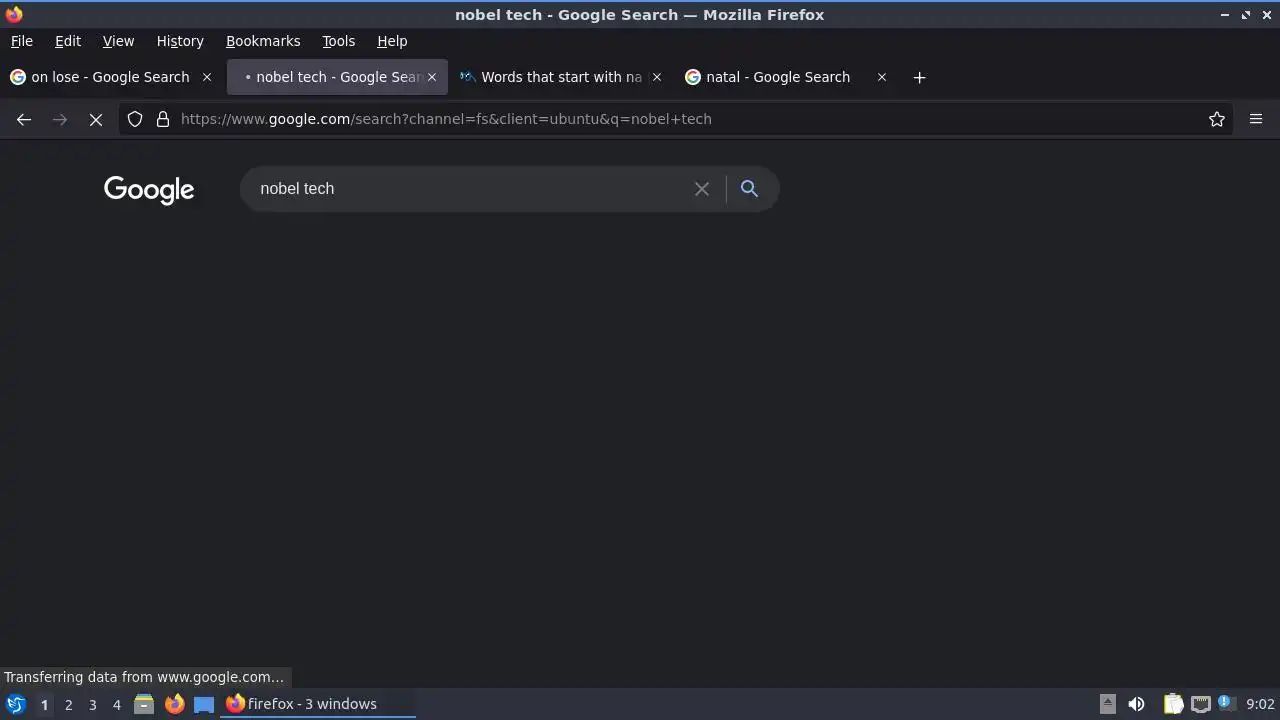Open tracking protection shield icon
Viewport: 1280px width, 720px height.
(x=135, y=119)
